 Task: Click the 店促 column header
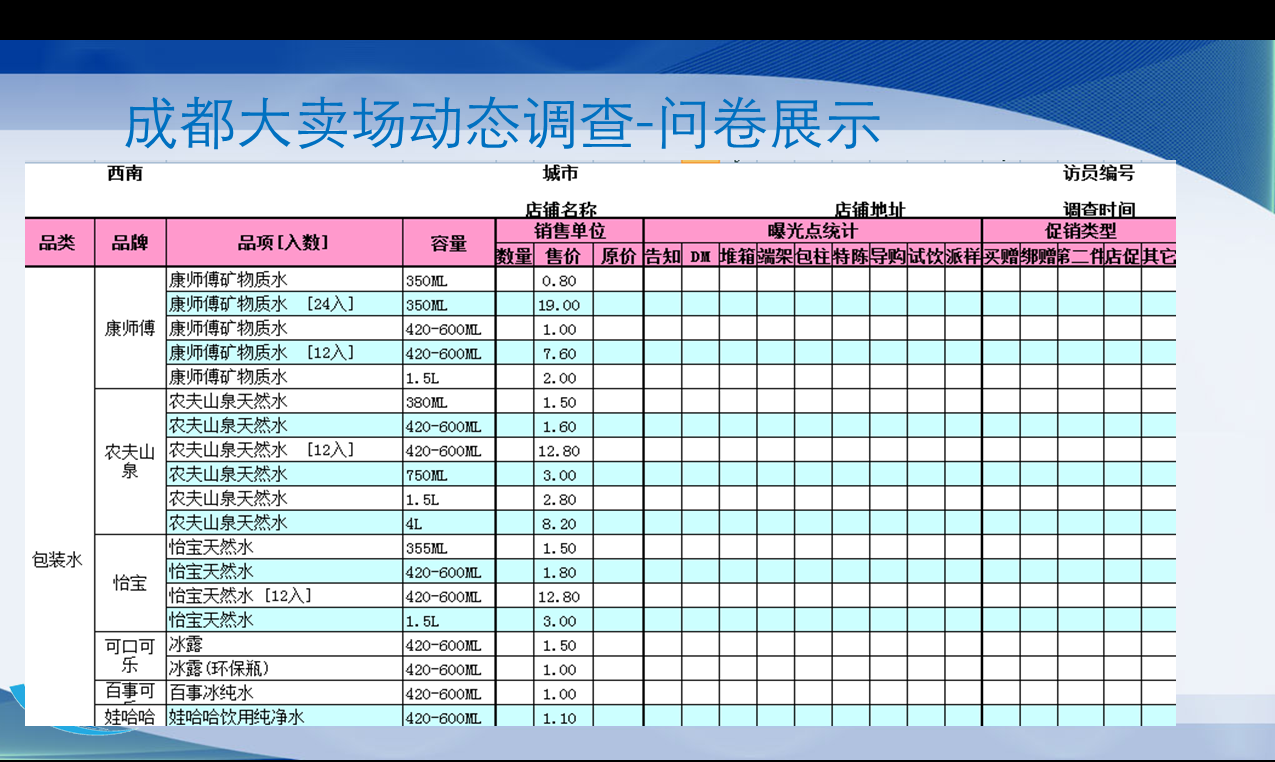(x=1122, y=255)
